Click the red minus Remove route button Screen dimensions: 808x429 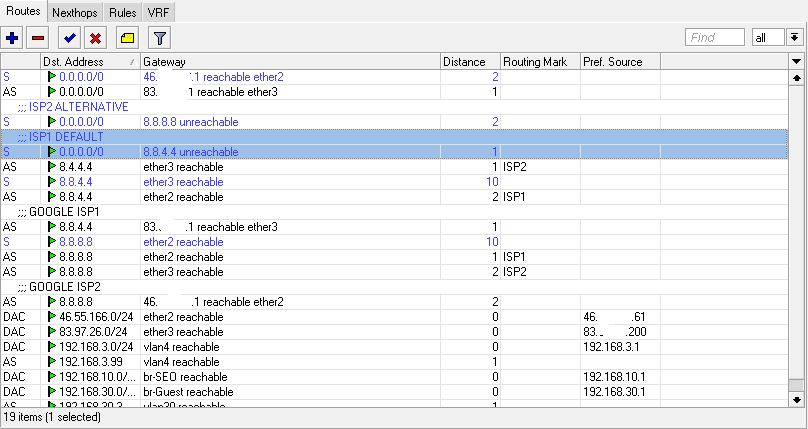coord(38,38)
